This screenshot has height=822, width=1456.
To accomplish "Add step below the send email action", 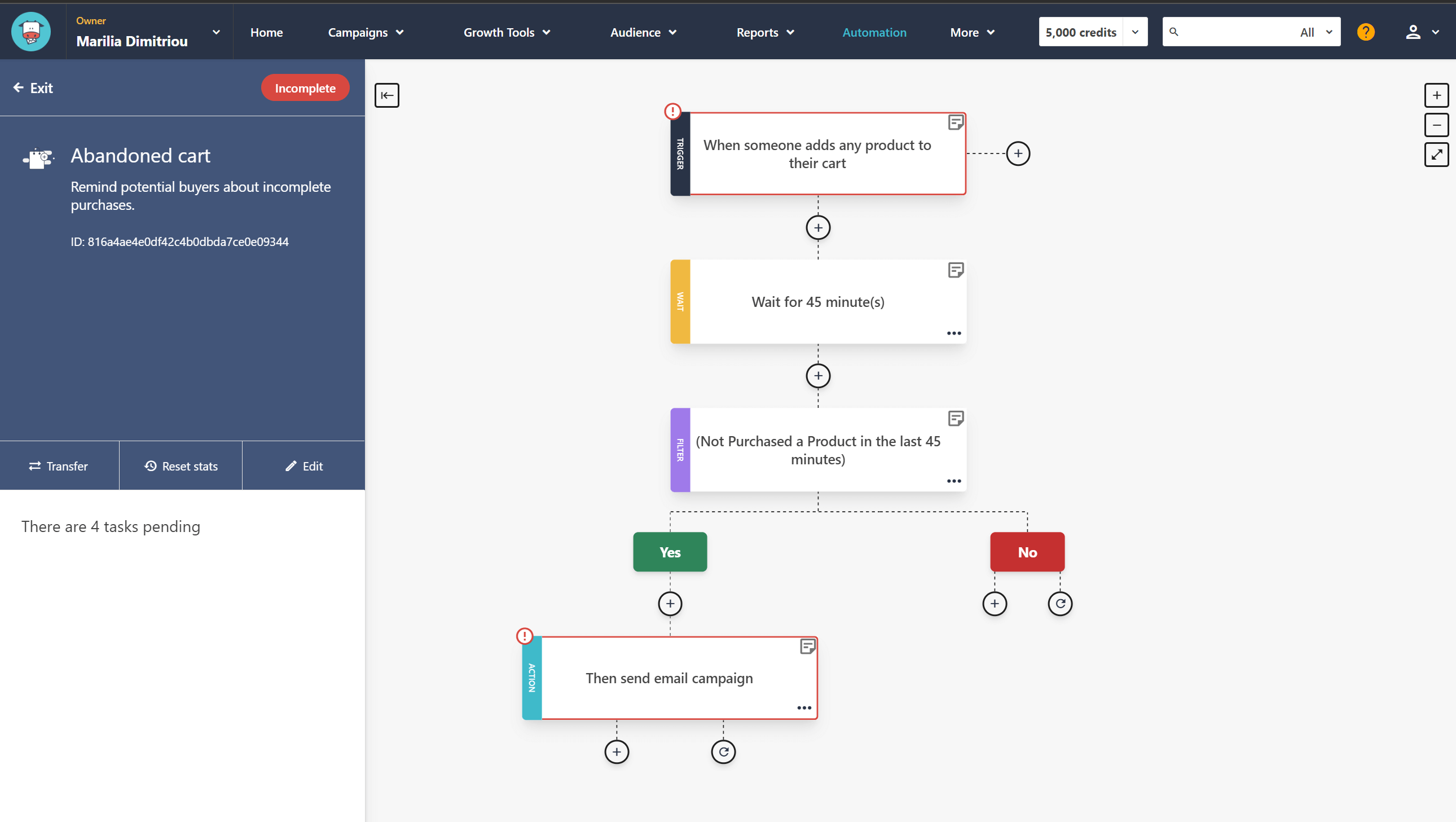I will (617, 752).
